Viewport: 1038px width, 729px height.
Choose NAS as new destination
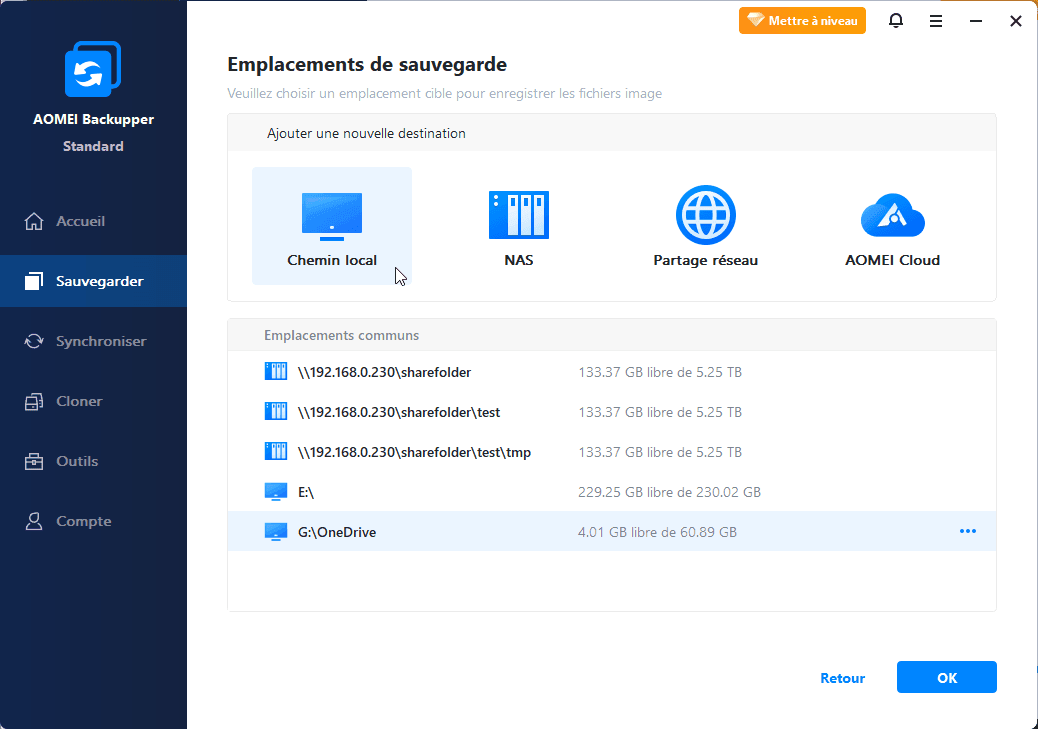point(518,226)
